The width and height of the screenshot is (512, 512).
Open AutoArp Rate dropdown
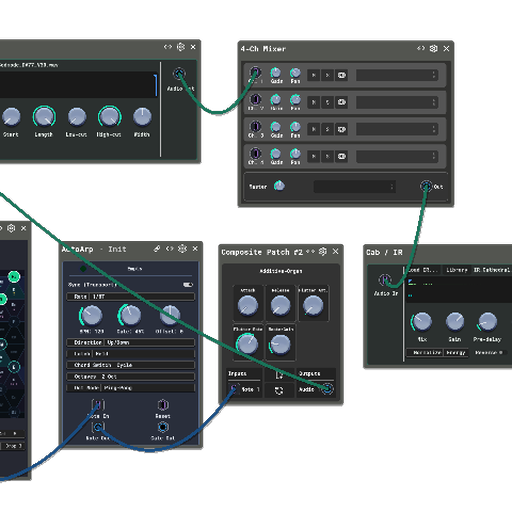click(131, 297)
